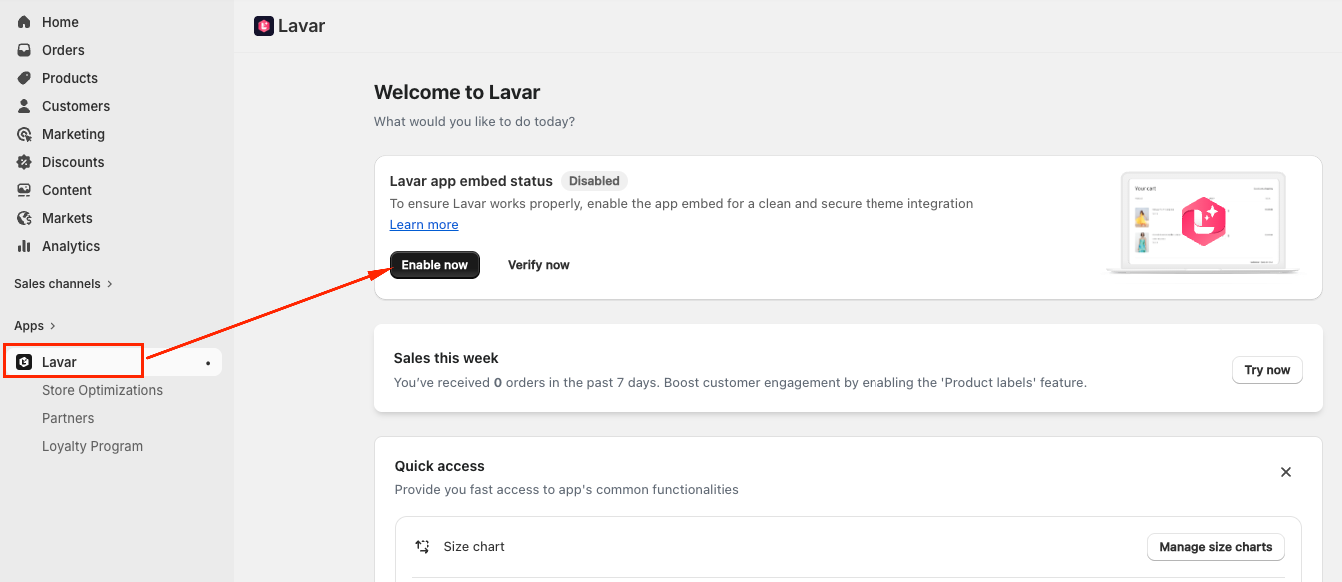
Task: Expand the Apps section
Action: coord(35,326)
